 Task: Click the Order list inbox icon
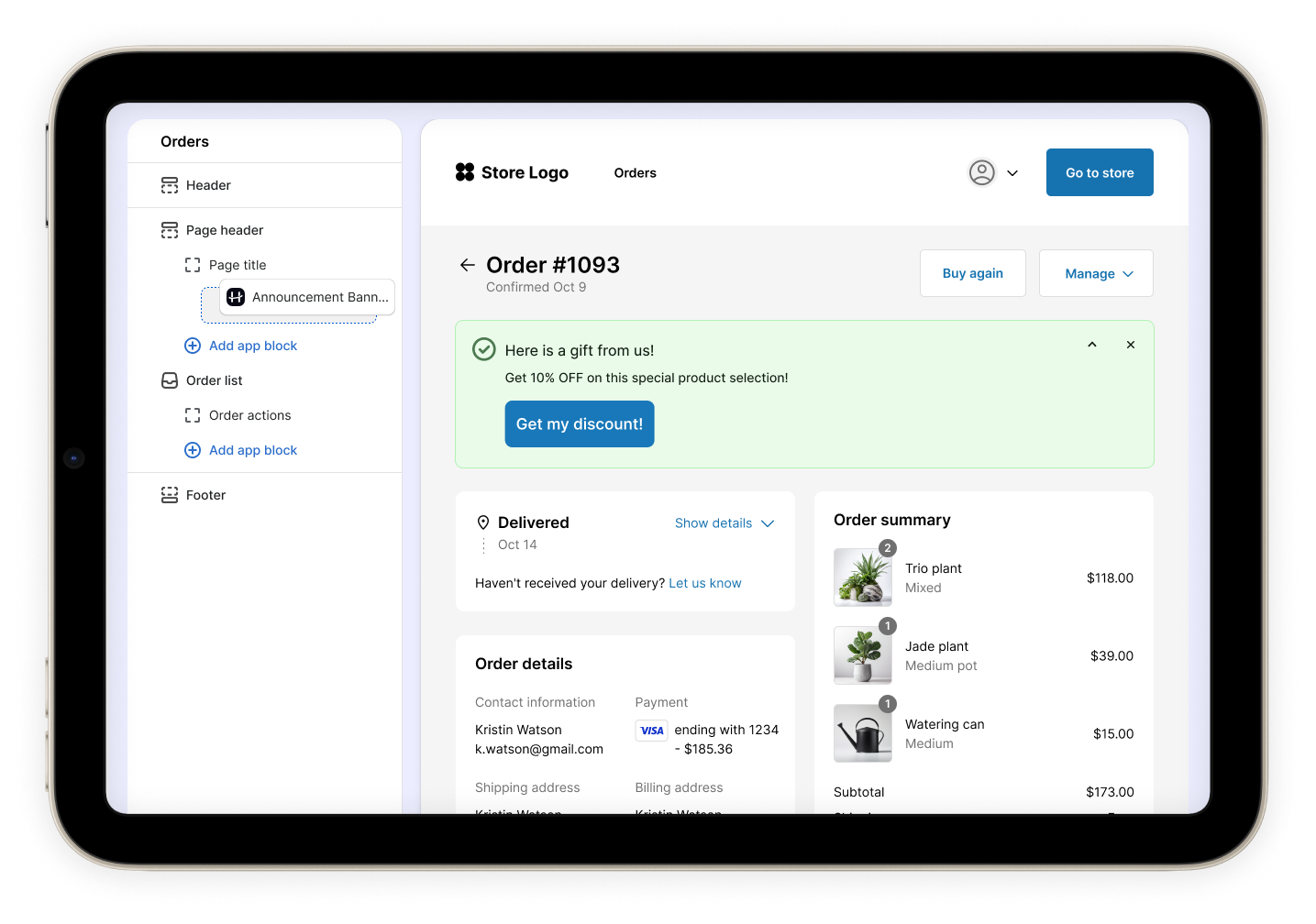click(170, 380)
